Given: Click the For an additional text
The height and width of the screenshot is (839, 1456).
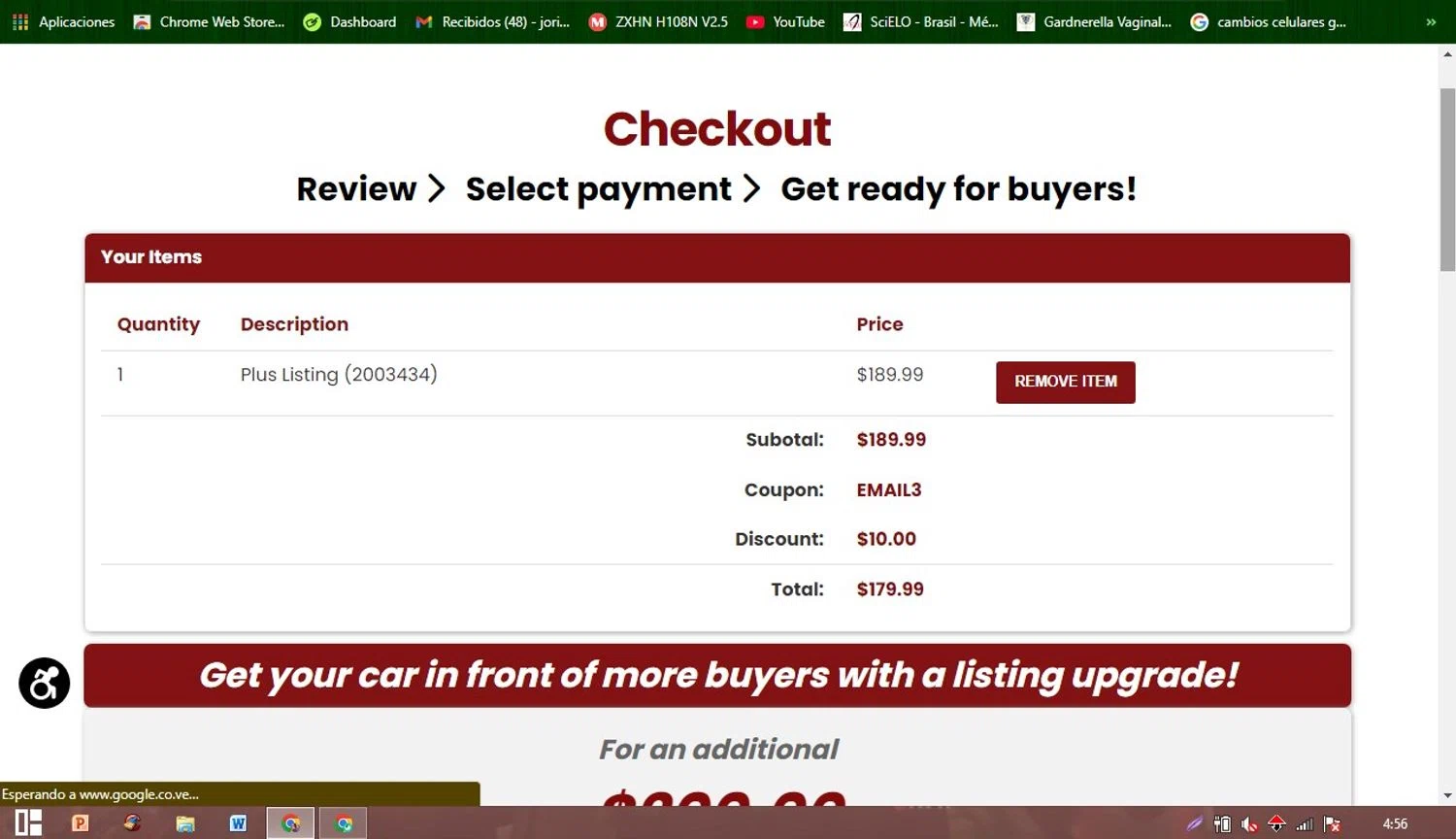Looking at the screenshot, I should [718, 750].
